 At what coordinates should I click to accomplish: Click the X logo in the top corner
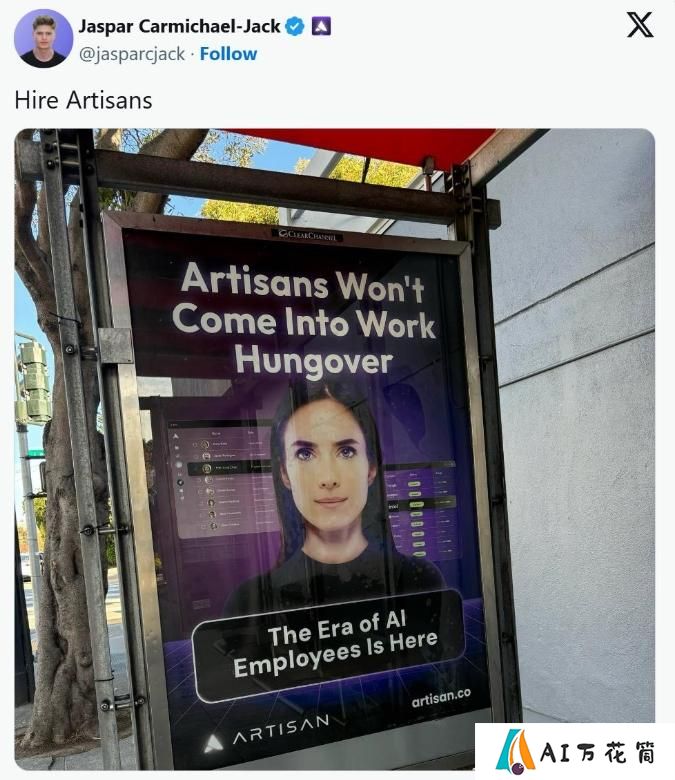(640, 25)
